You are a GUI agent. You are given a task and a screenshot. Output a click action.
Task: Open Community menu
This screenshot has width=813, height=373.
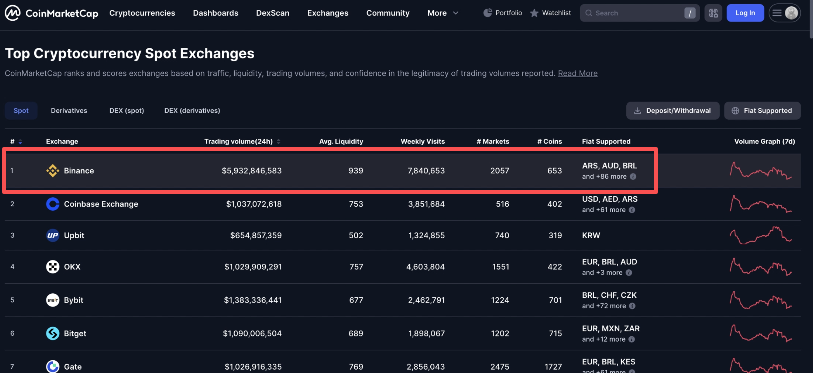[x=388, y=13]
